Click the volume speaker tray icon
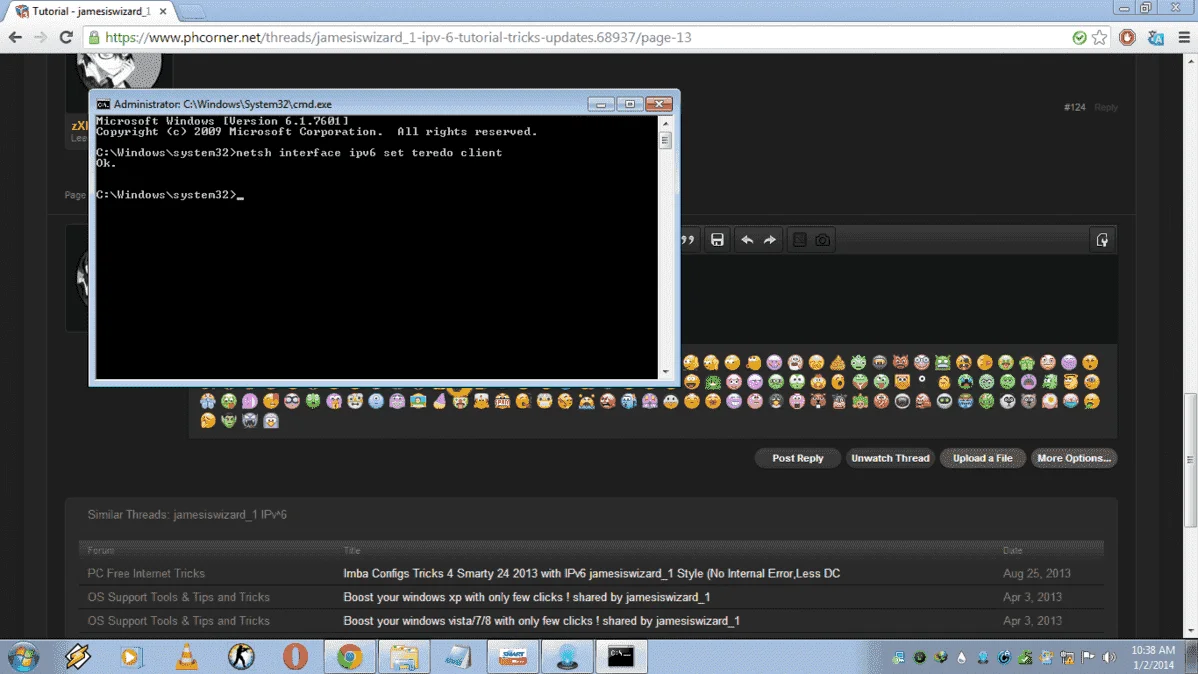 [1109, 657]
